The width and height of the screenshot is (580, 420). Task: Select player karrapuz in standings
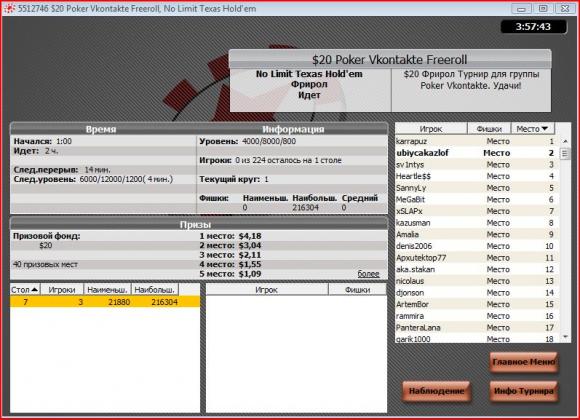coord(475,141)
